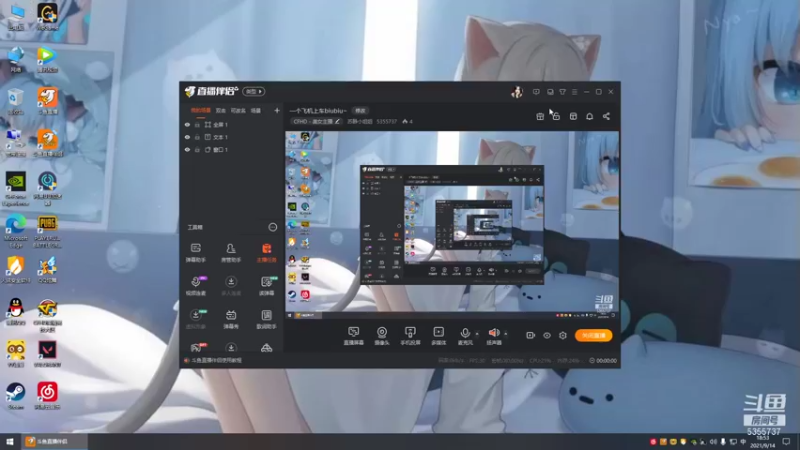Toggle the preview eye icon in bottom bar
Screen dimensions: 800x450
[546, 335]
